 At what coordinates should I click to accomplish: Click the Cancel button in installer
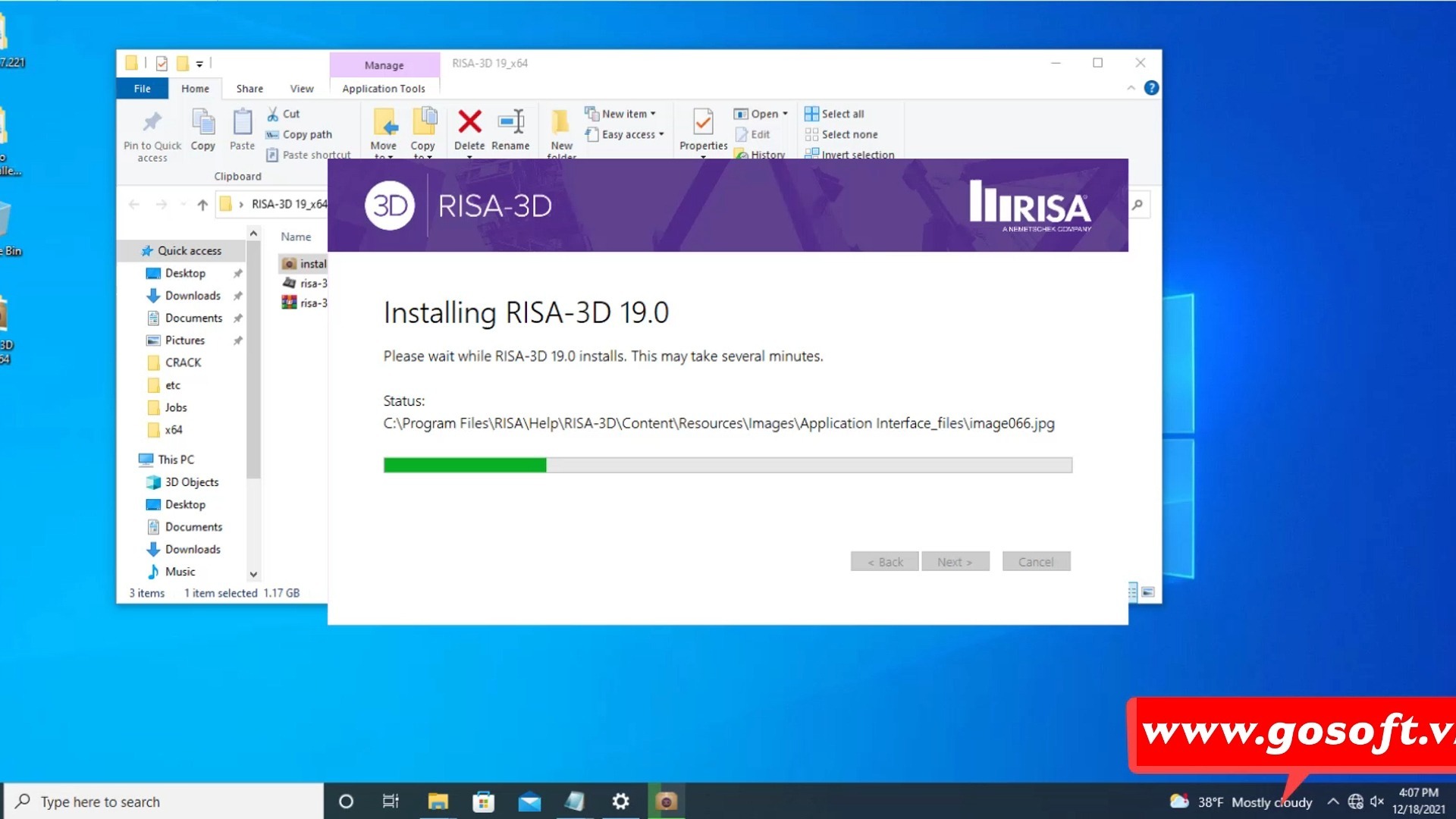(x=1036, y=561)
